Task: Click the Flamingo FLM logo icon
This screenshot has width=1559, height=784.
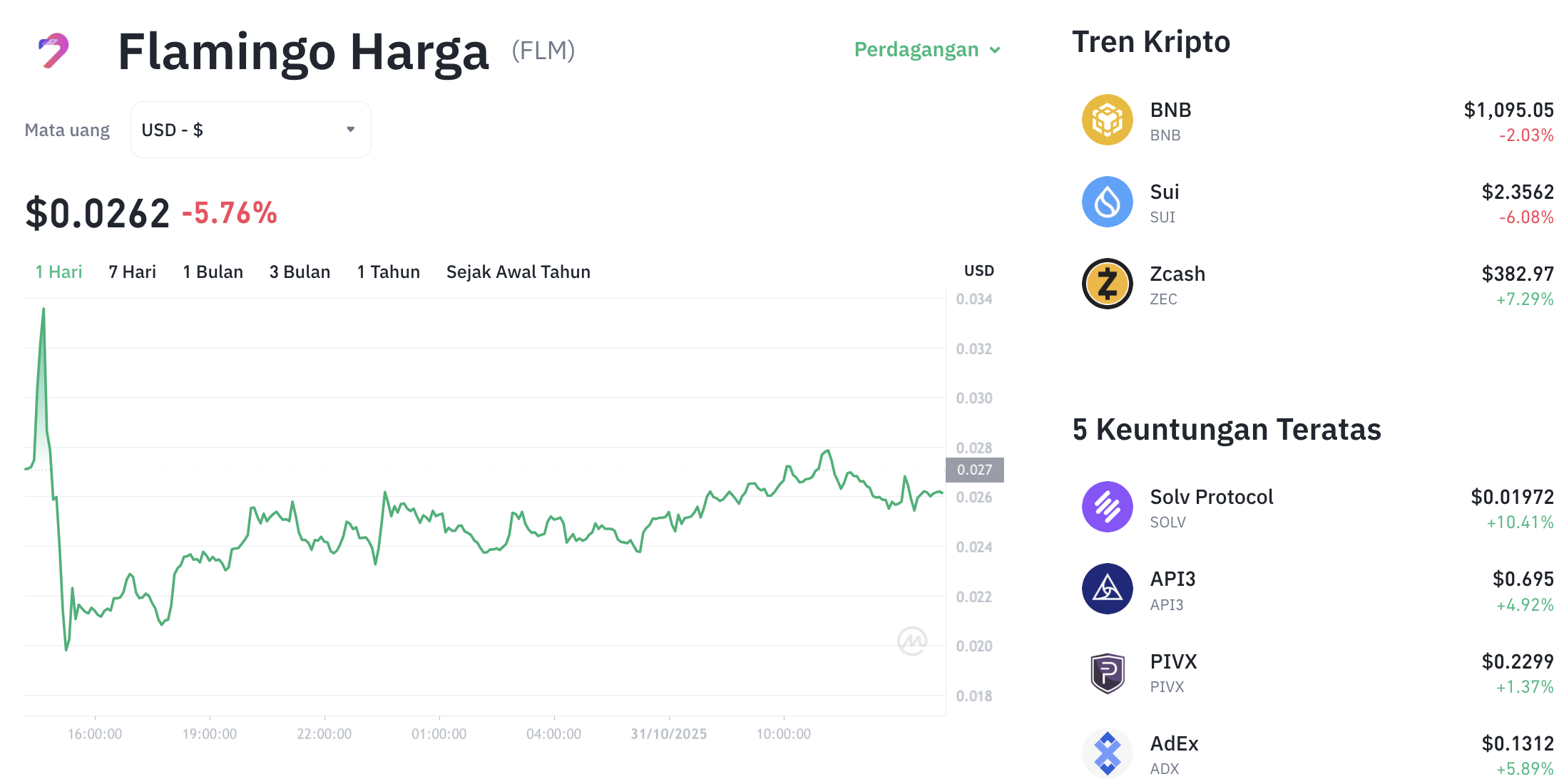Action: 53,51
